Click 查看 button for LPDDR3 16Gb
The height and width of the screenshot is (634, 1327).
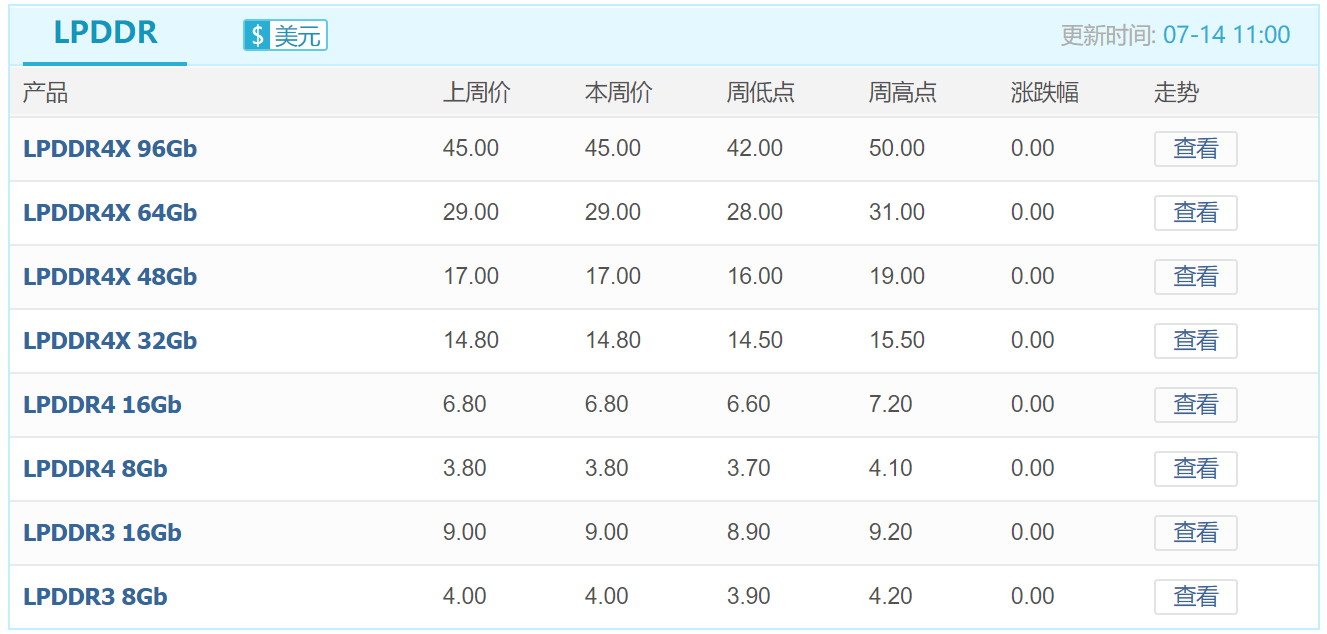tap(1196, 533)
